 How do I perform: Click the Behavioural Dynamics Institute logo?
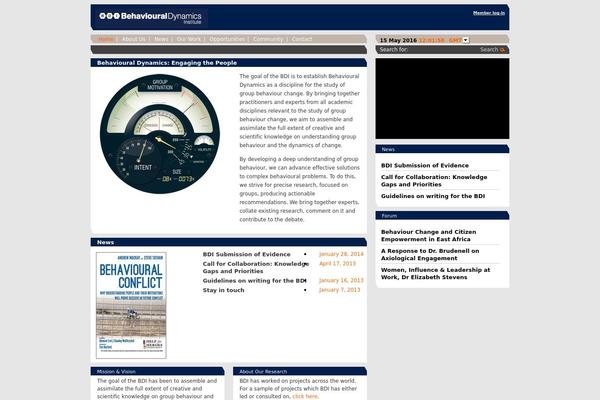point(150,17)
